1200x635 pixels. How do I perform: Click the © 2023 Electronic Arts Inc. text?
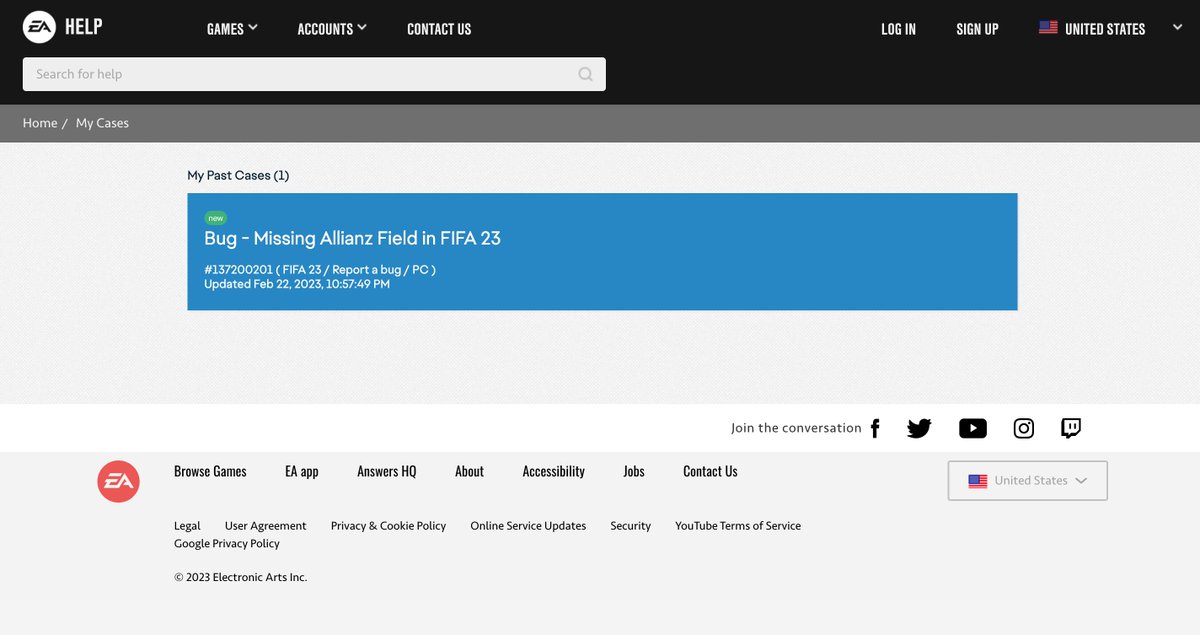click(x=241, y=577)
